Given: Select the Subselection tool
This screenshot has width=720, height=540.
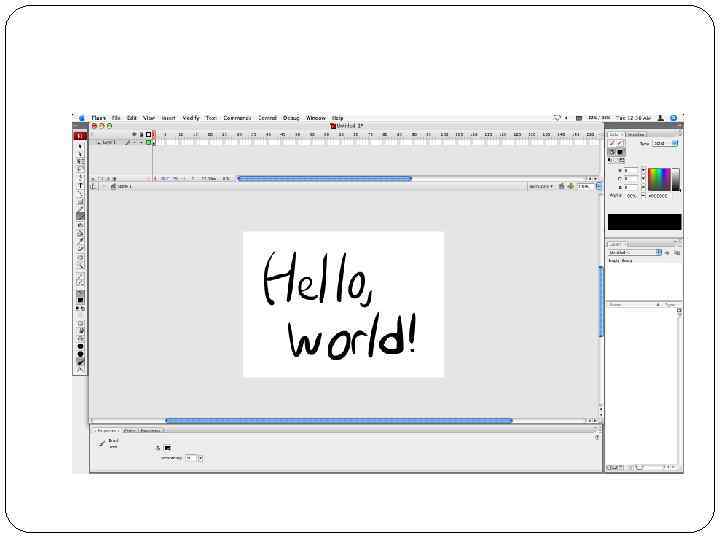Looking at the screenshot, I should [x=80, y=154].
